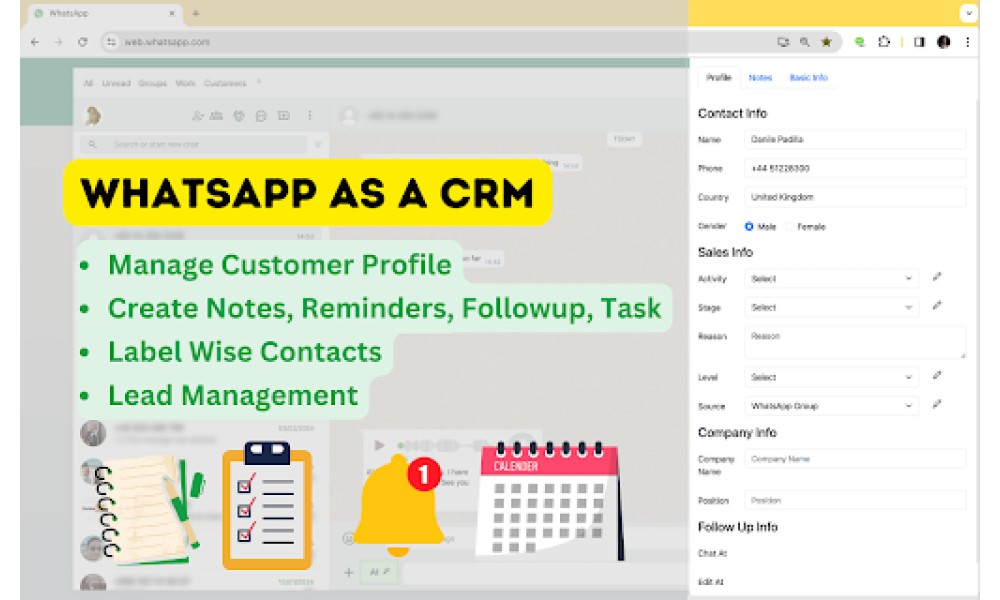The width and height of the screenshot is (1000, 600).
Task: View site information icon beside URL
Action: coord(111,42)
